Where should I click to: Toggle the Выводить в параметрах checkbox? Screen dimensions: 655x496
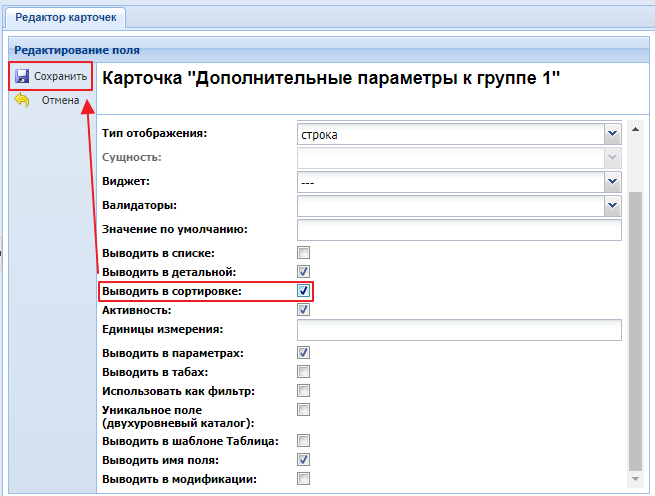click(304, 353)
